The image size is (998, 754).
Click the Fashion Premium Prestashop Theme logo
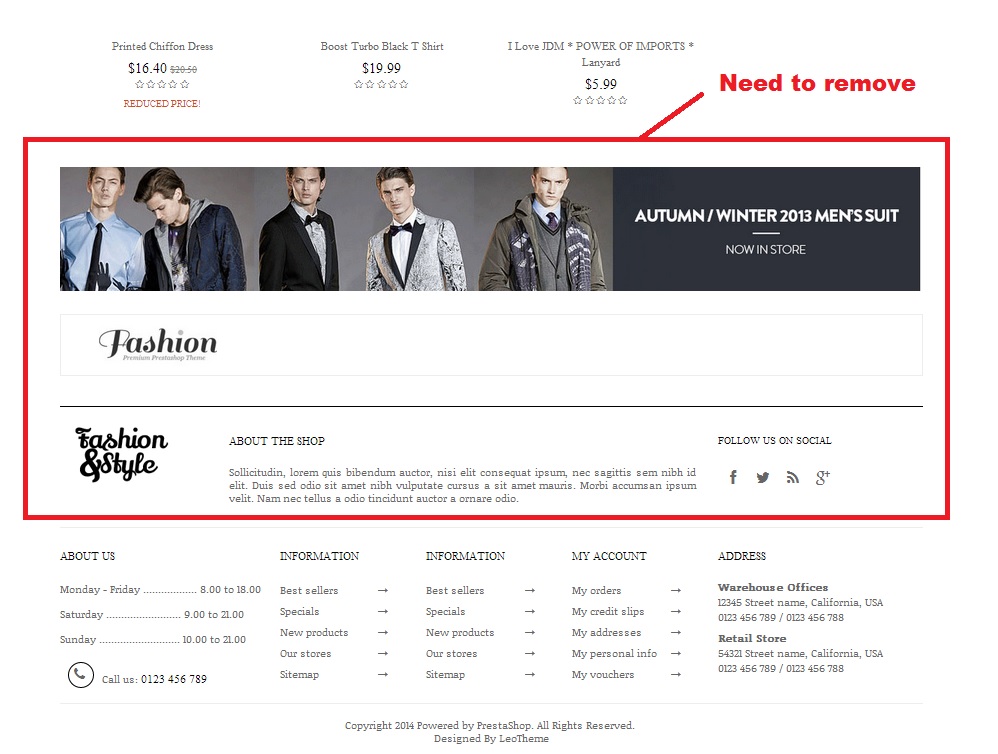158,344
